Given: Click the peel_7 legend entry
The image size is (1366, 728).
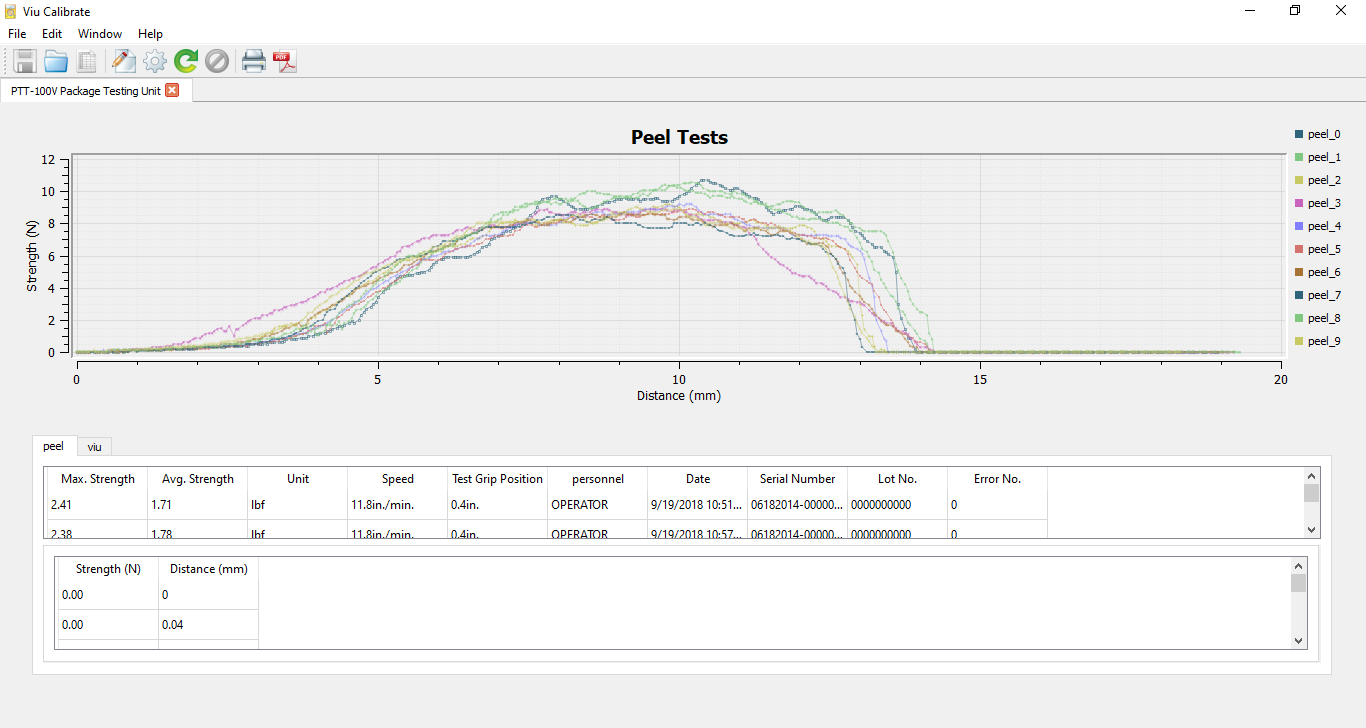Looking at the screenshot, I should pyautogui.click(x=1323, y=295).
